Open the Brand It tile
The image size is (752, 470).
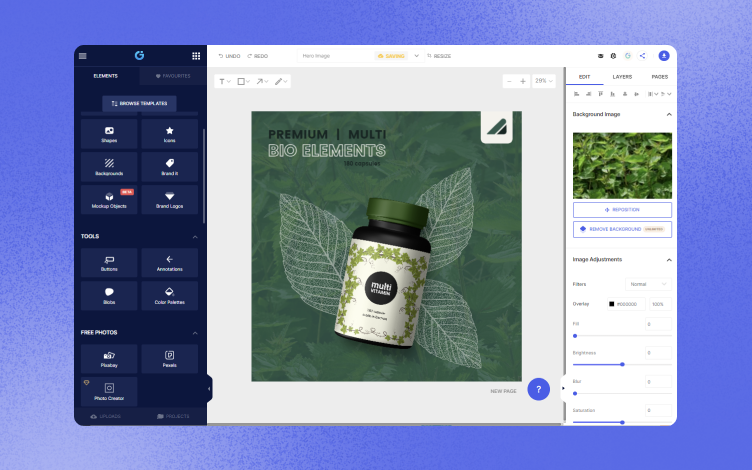click(169, 167)
